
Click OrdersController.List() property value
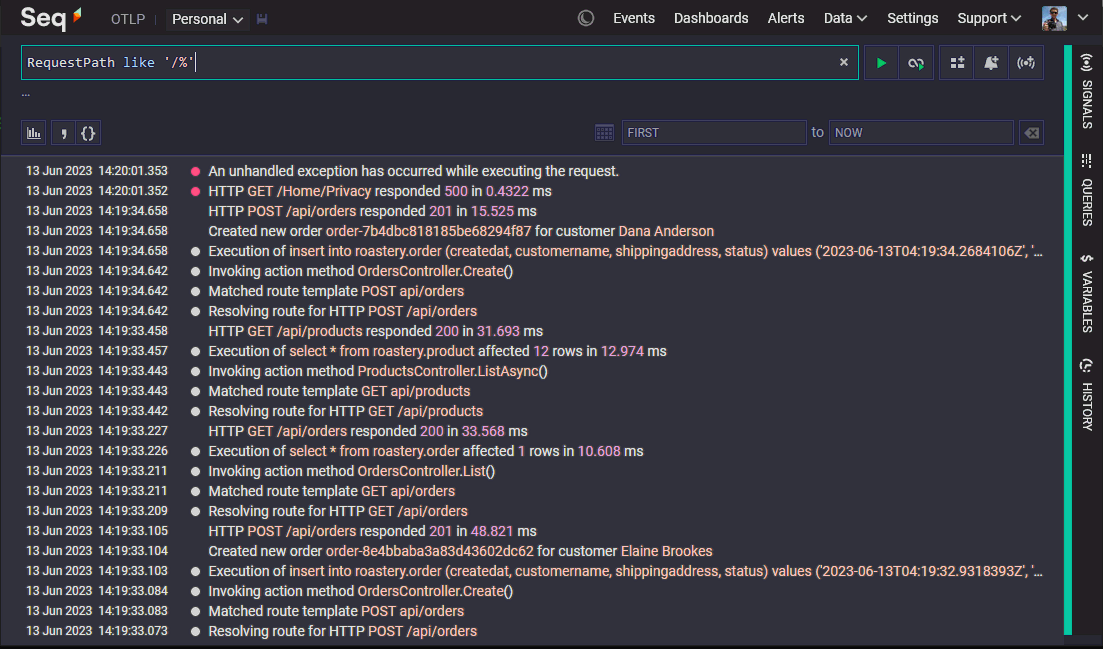426,471
